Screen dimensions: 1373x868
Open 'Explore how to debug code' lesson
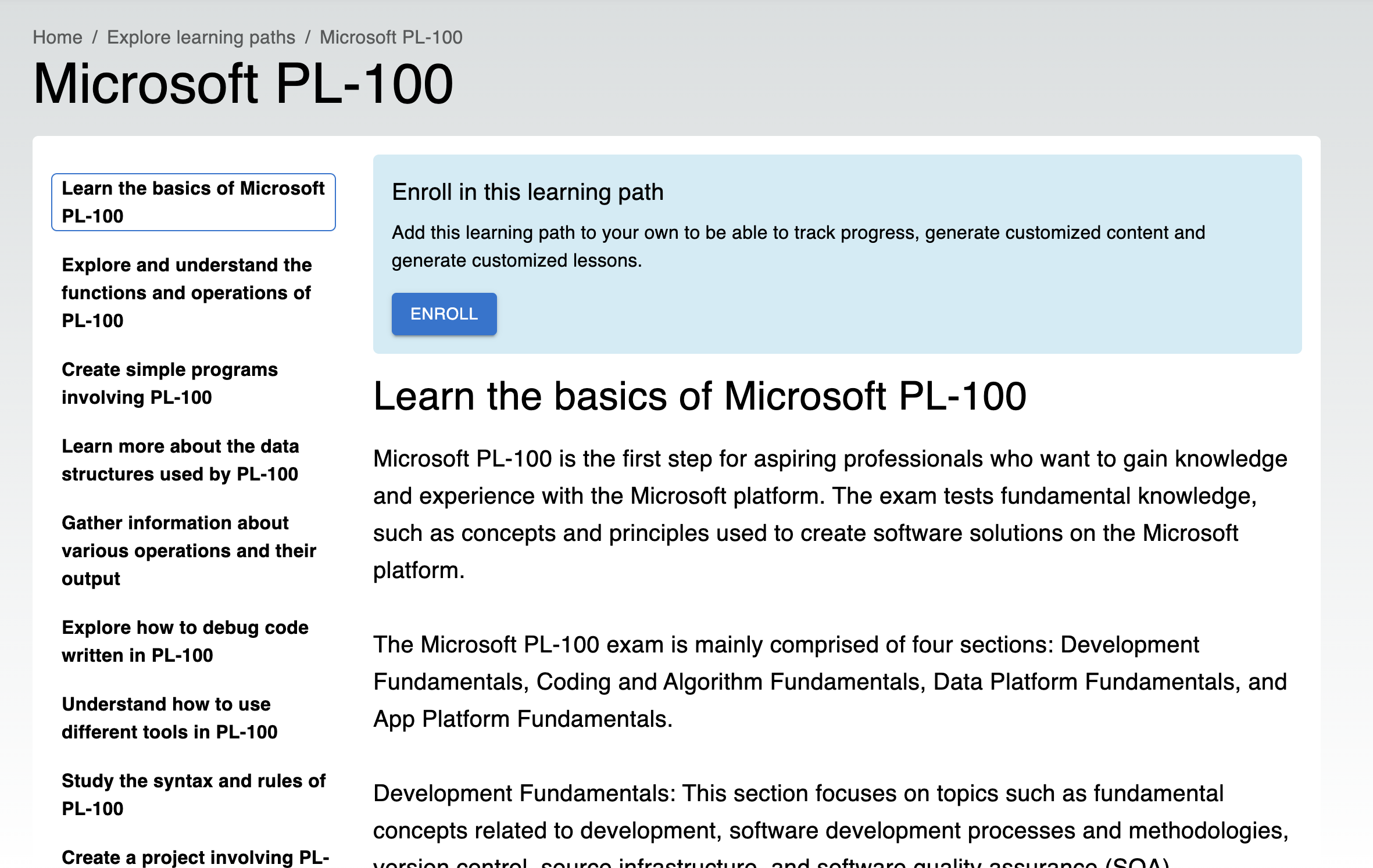(x=185, y=641)
